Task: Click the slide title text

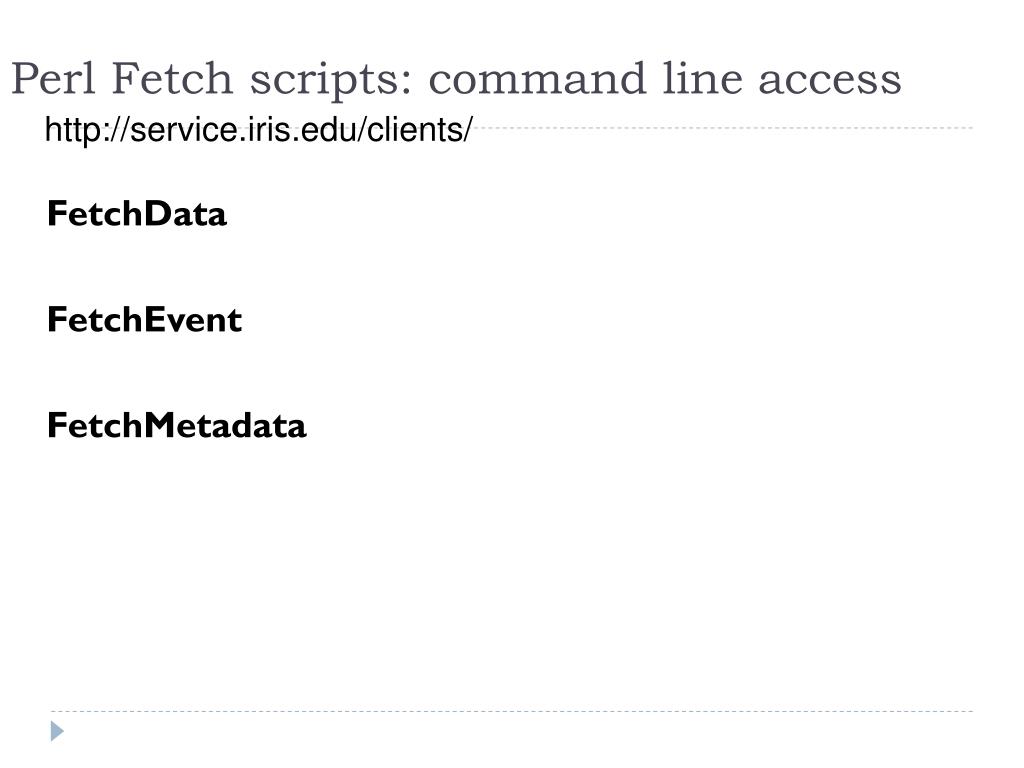Action: [456, 79]
